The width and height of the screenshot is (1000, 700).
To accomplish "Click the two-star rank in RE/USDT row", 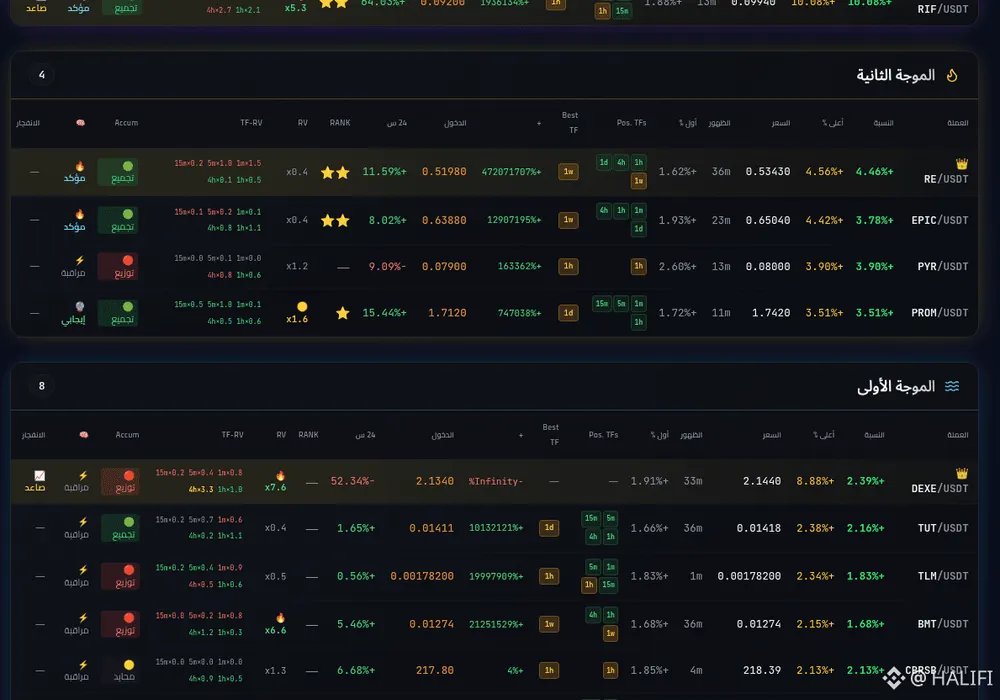I will [335, 172].
